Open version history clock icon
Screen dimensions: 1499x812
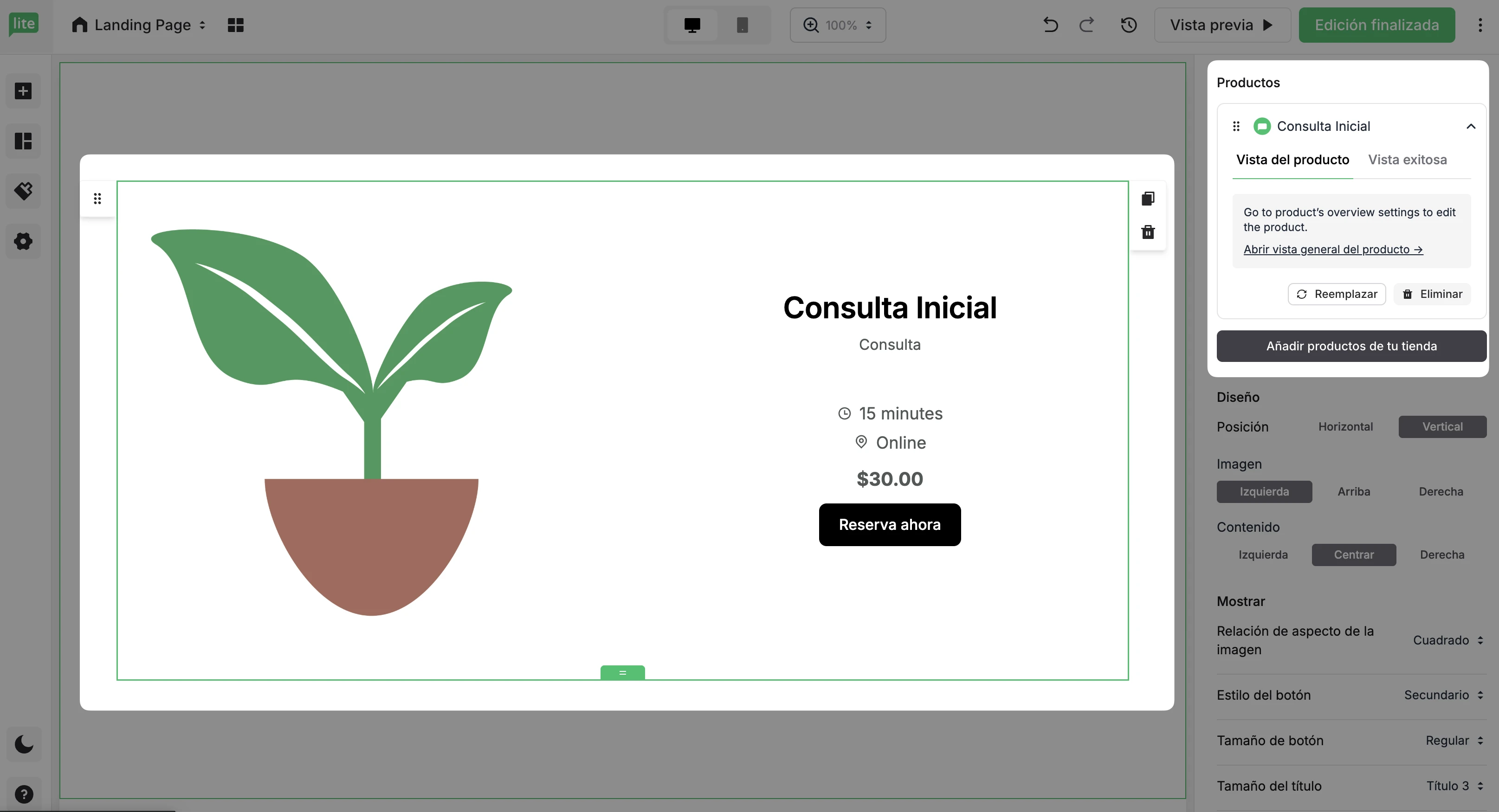point(1128,25)
